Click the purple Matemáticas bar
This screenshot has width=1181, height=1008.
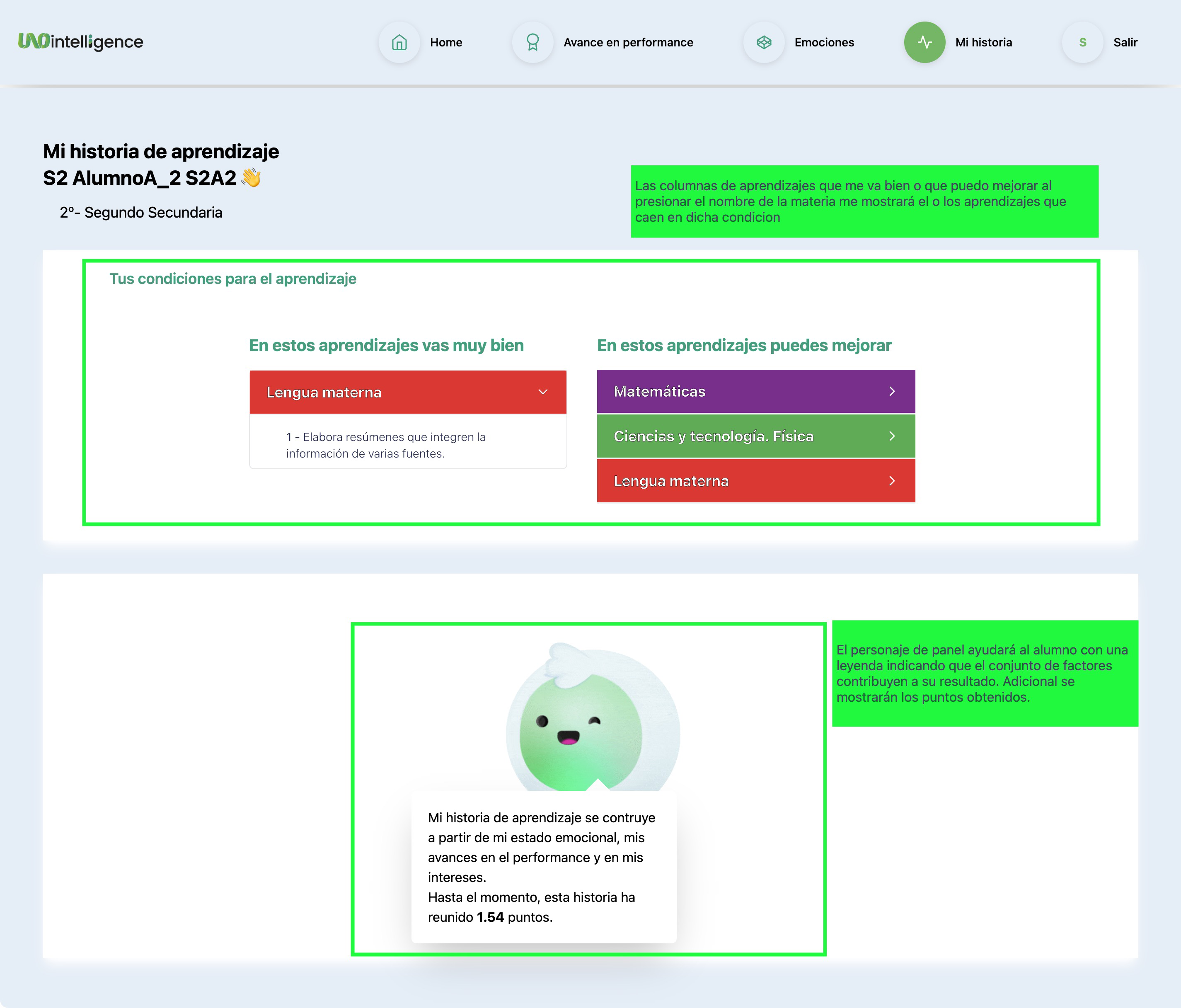[741, 391]
